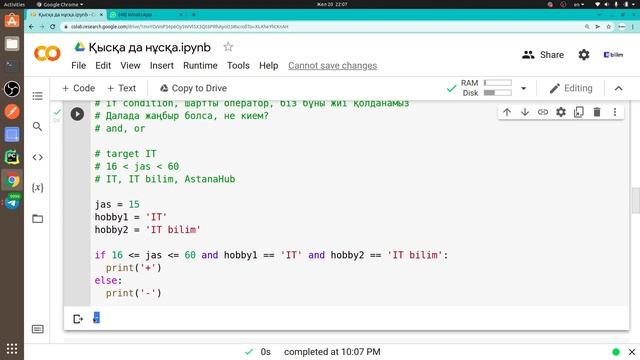Open Colab settings gear in header
The height and width of the screenshot is (360, 640).
(584, 55)
